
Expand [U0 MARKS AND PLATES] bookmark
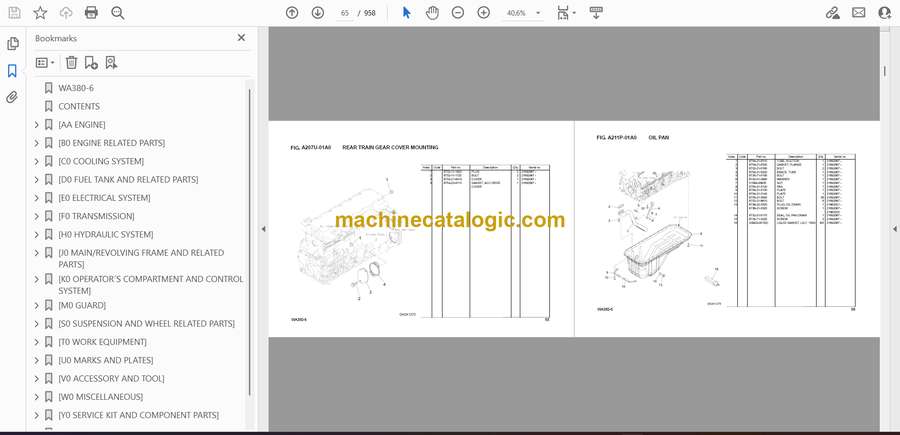point(37,360)
